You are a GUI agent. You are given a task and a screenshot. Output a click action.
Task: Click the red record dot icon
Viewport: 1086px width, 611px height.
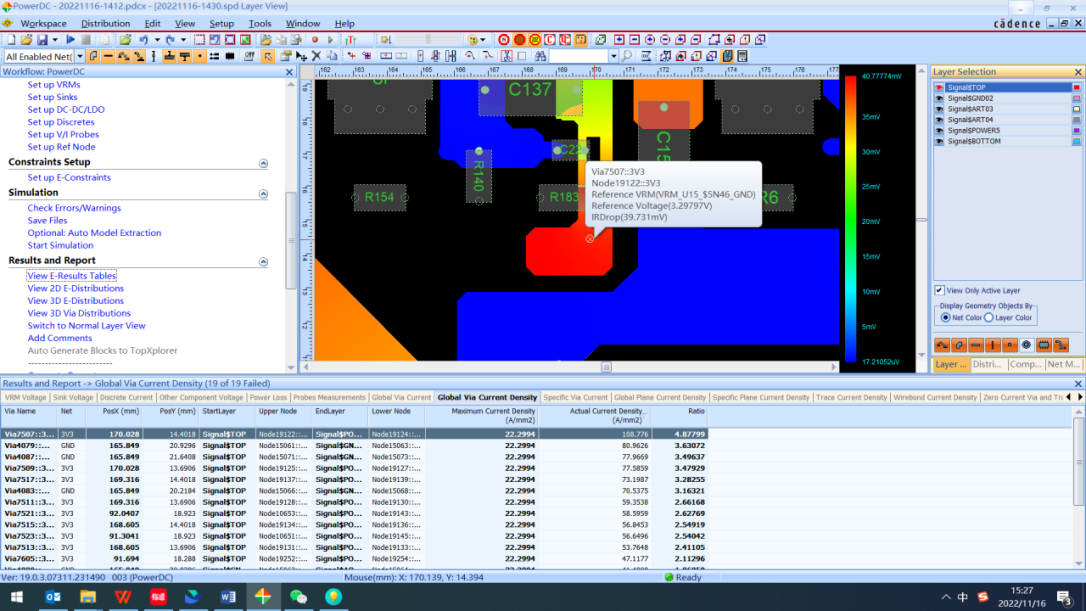314,39
